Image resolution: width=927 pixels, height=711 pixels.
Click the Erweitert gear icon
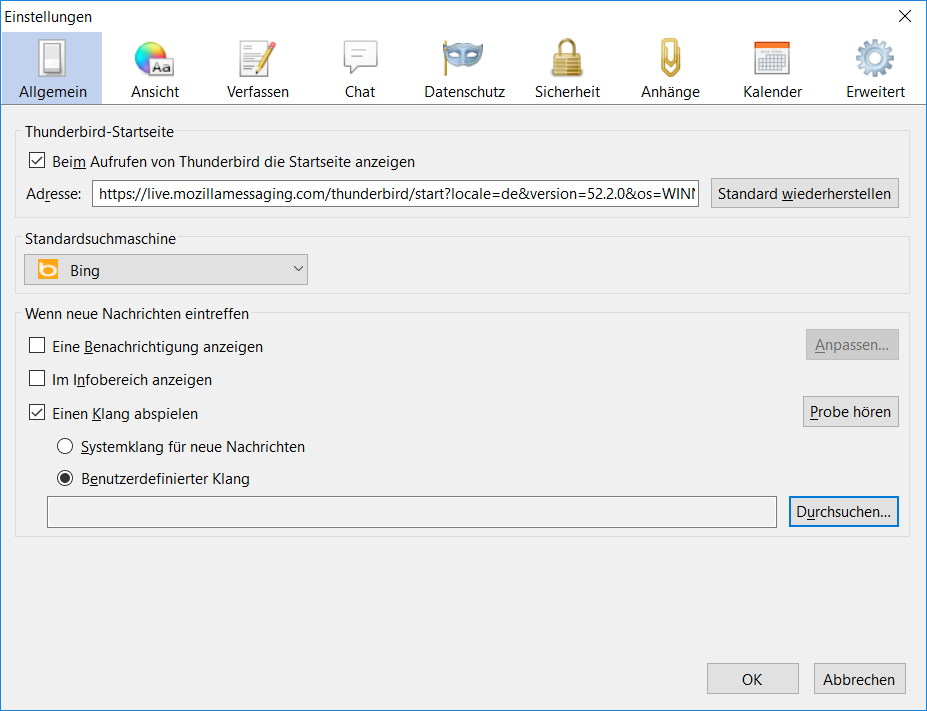click(x=875, y=59)
